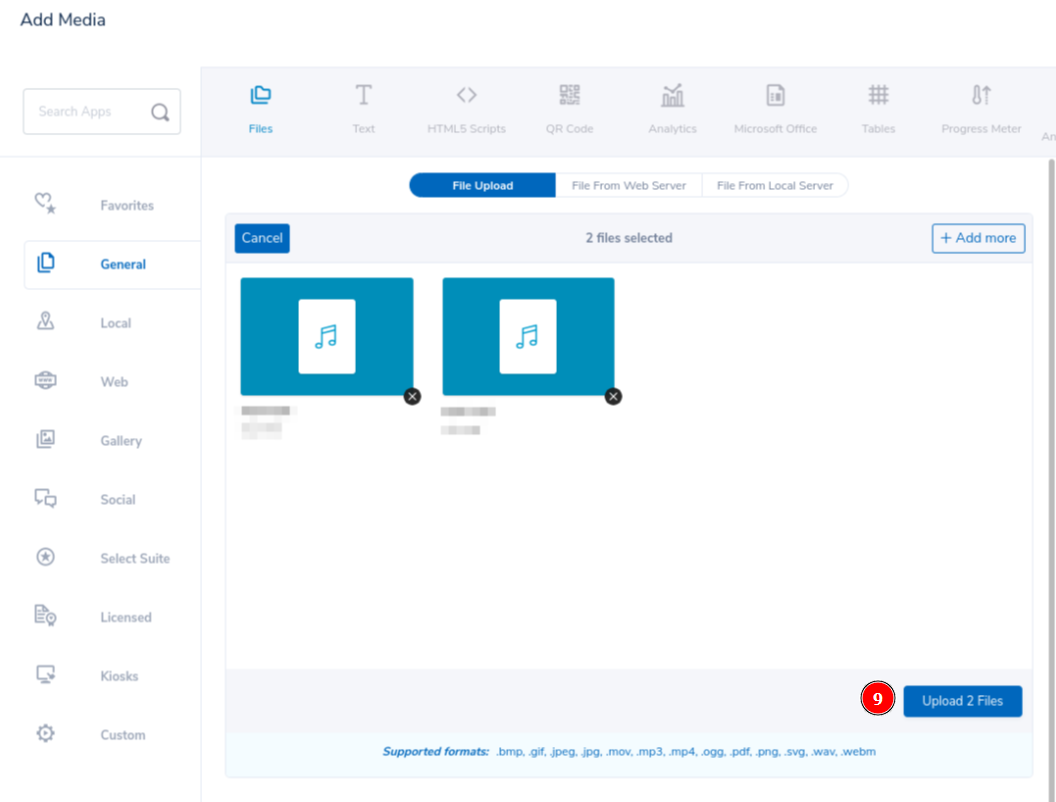The width and height of the screenshot is (1056, 802).
Task: Switch to File From Web Server tab
Action: (628, 185)
